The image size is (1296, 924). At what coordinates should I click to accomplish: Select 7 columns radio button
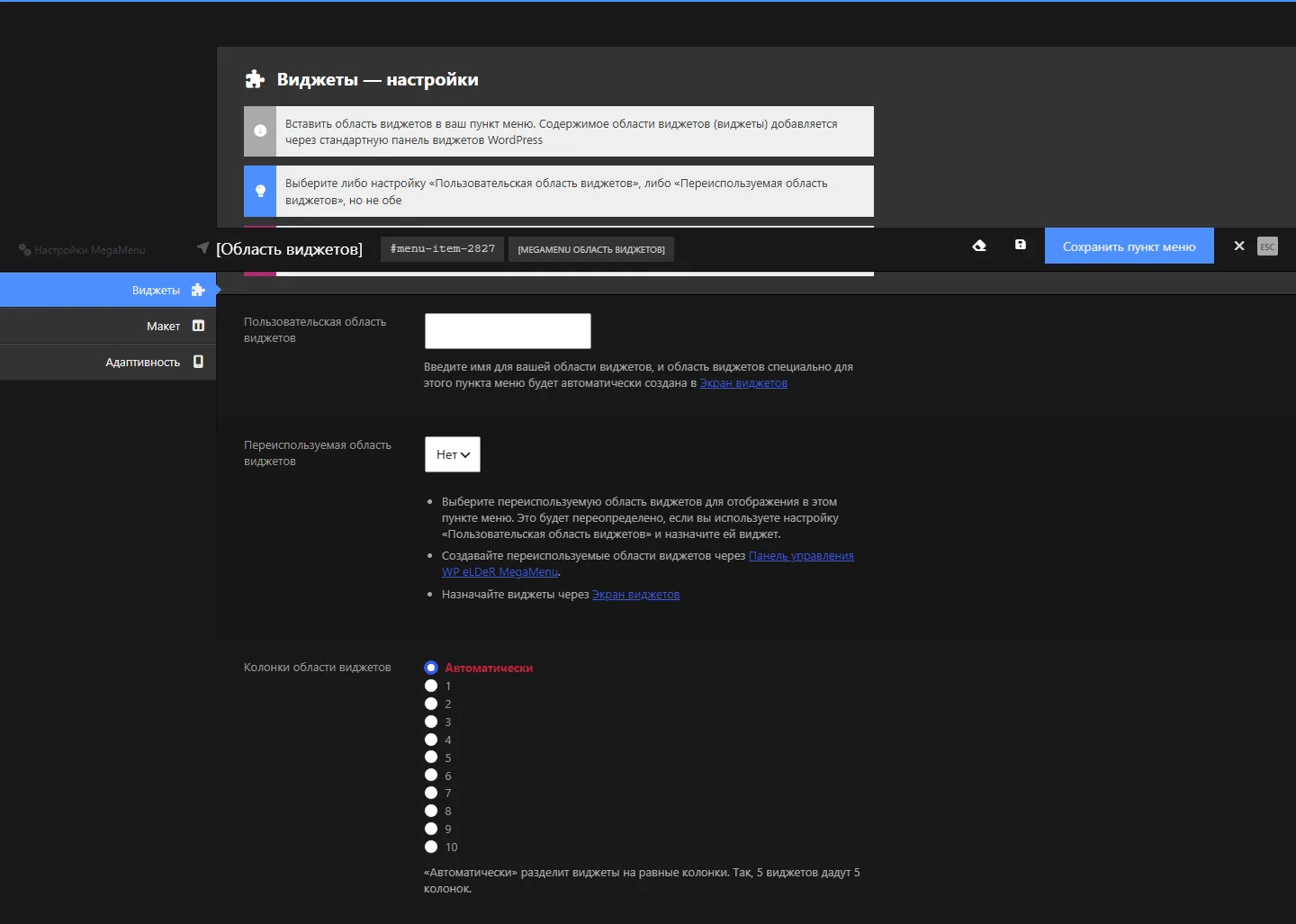point(431,793)
